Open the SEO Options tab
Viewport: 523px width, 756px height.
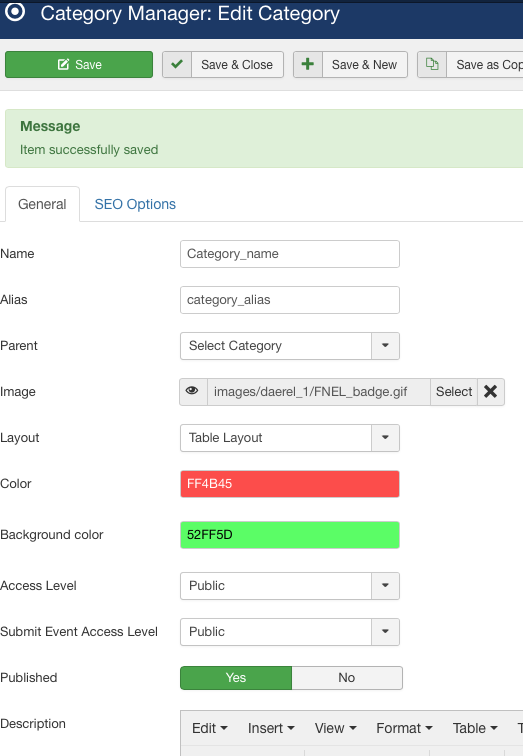pos(135,204)
